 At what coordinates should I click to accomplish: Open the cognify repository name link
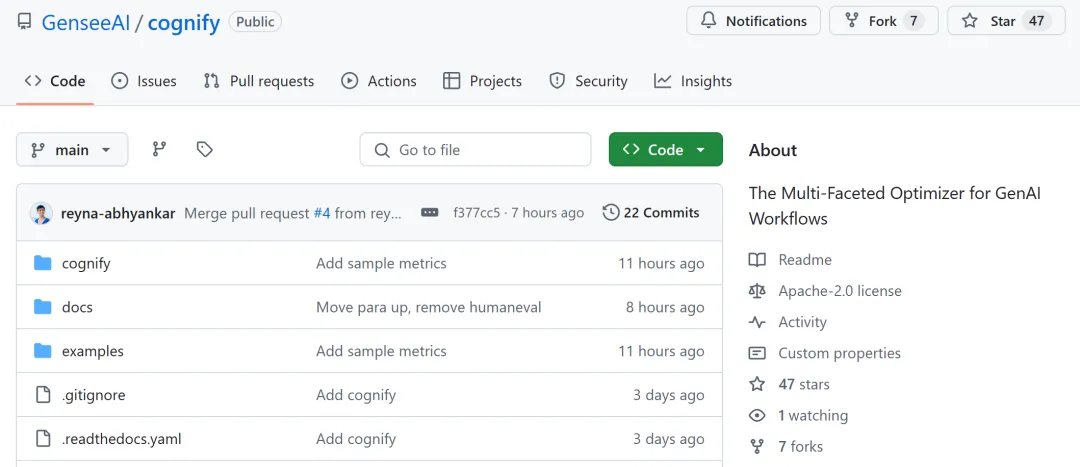coord(184,23)
